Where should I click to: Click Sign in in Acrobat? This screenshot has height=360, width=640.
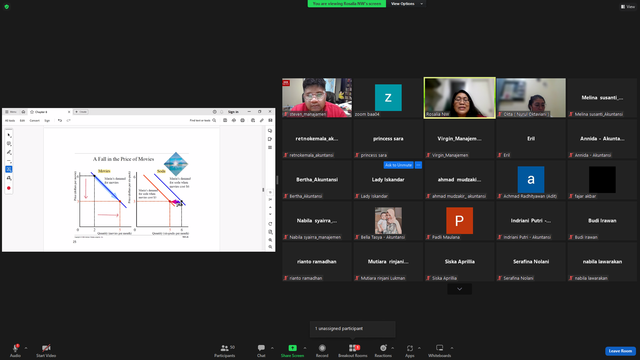[233, 112]
